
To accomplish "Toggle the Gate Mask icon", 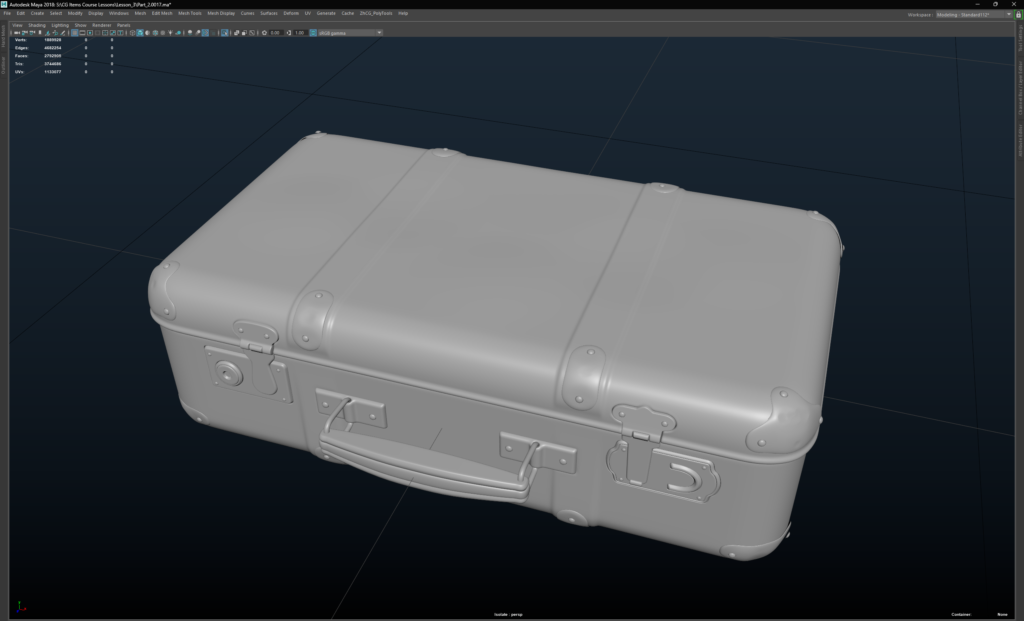I will point(98,33).
